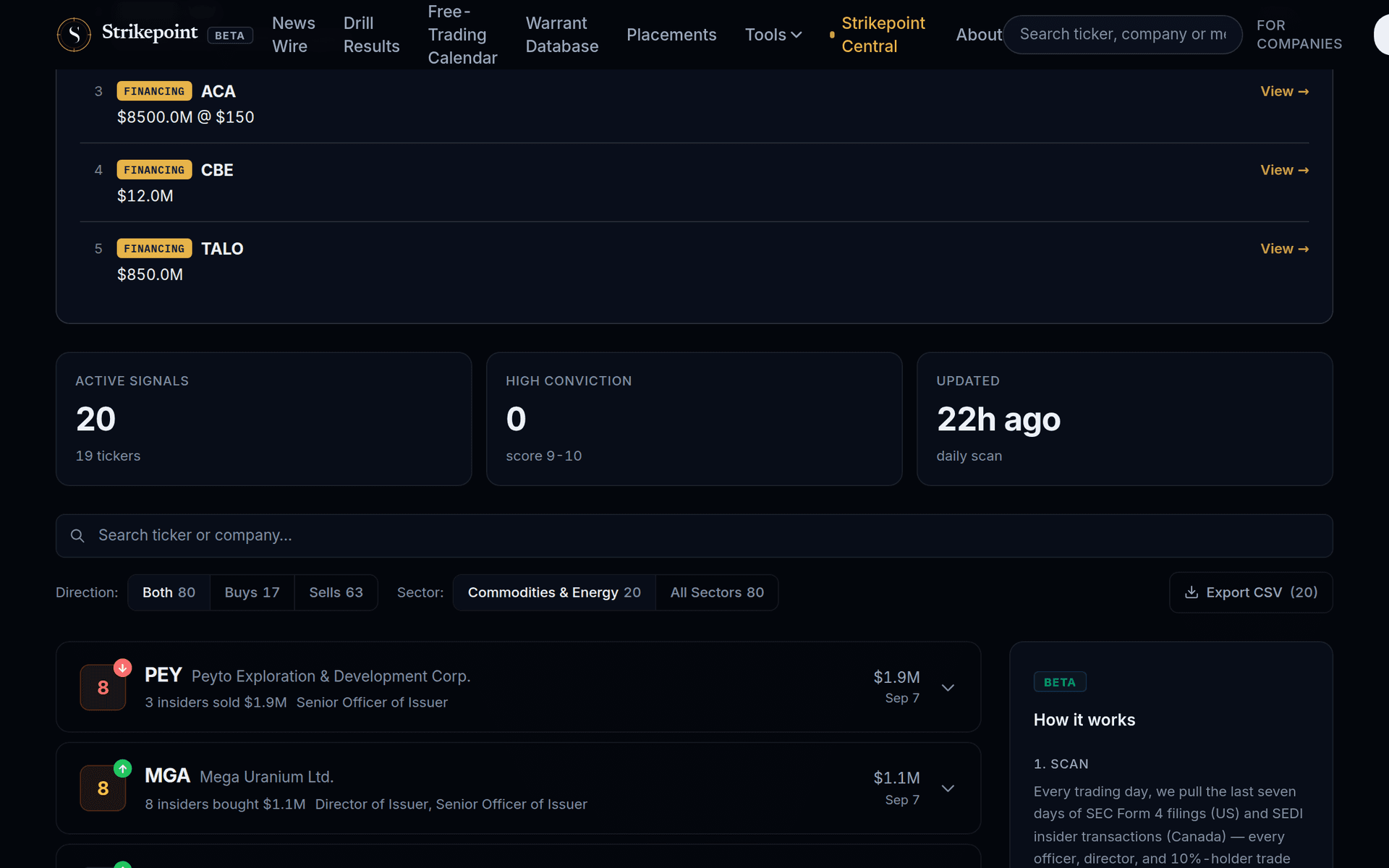Click the FINANCING tag on ACA
1389x868 pixels.
[154, 91]
